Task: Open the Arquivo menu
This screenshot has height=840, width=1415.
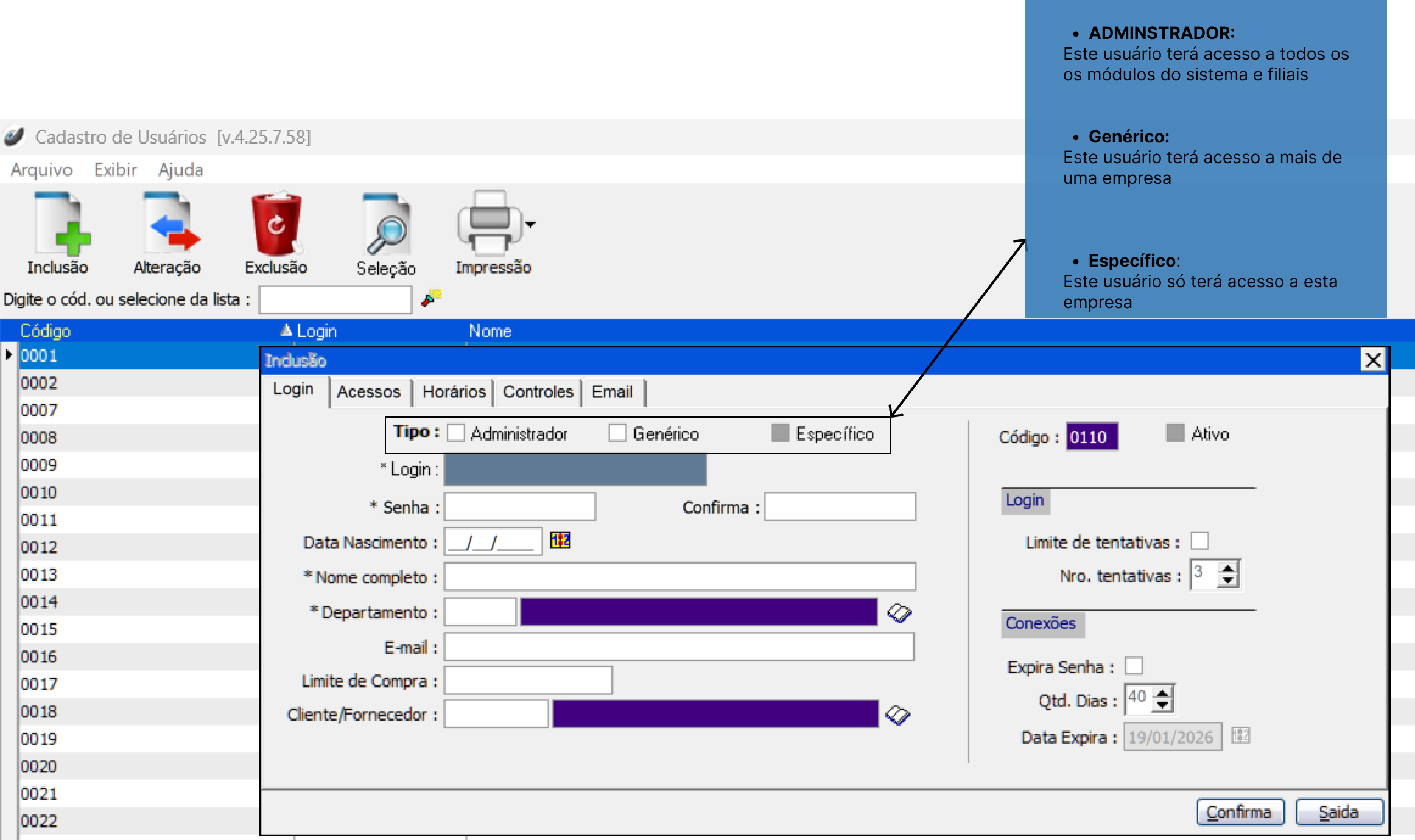Action: (41, 170)
